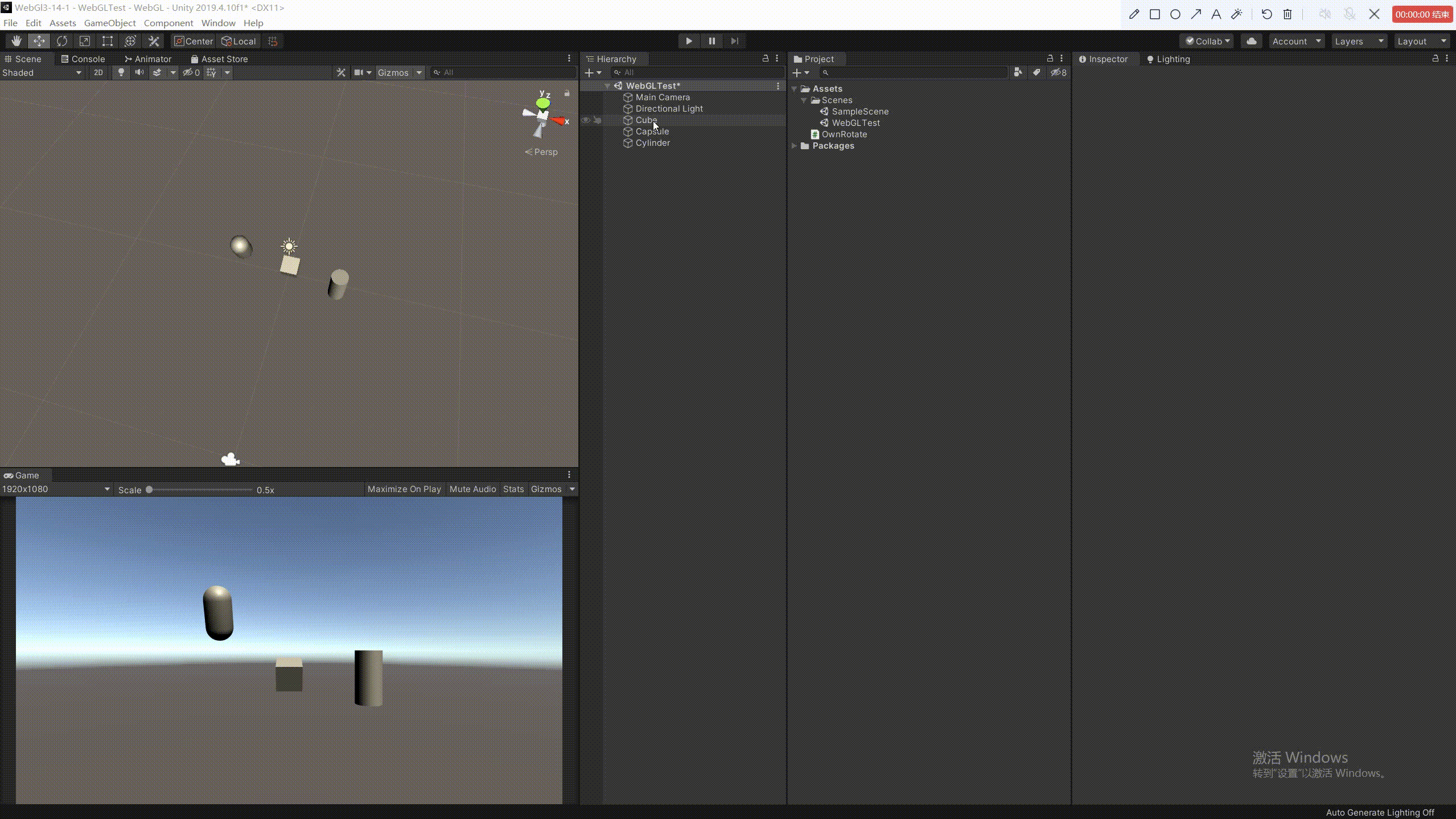
Task: Open the GameObject menu
Action: [x=109, y=22]
